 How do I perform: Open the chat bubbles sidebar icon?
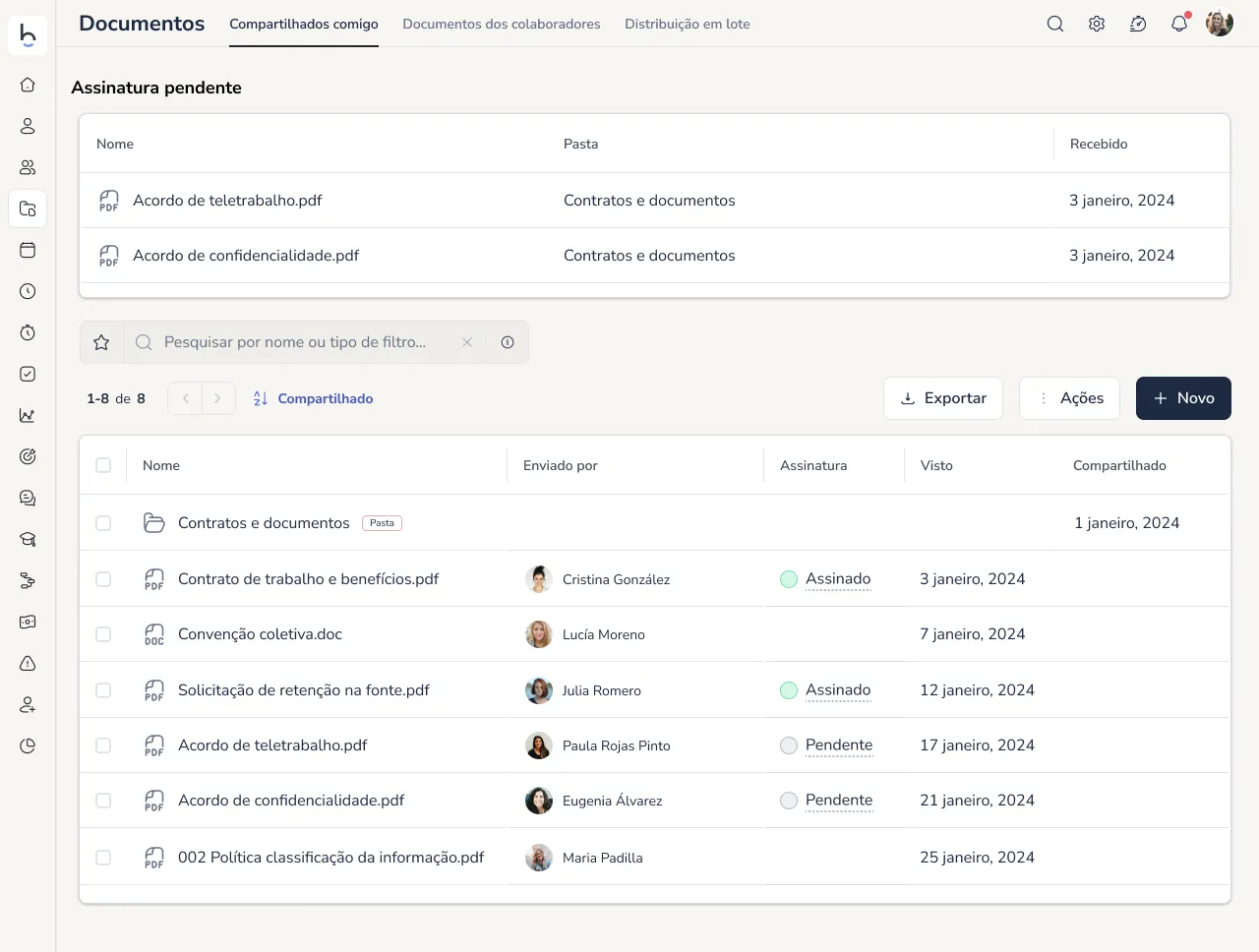pyautogui.click(x=28, y=498)
